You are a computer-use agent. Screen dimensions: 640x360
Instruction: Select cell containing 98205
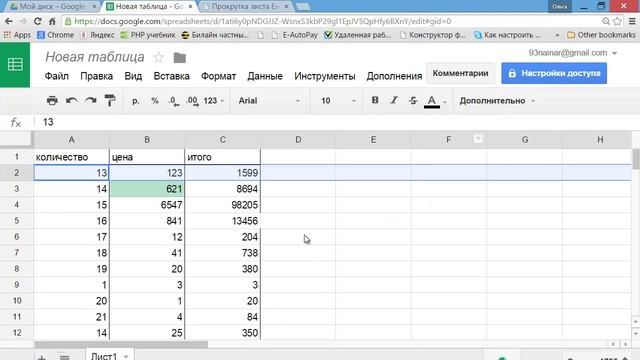(x=222, y=205)
